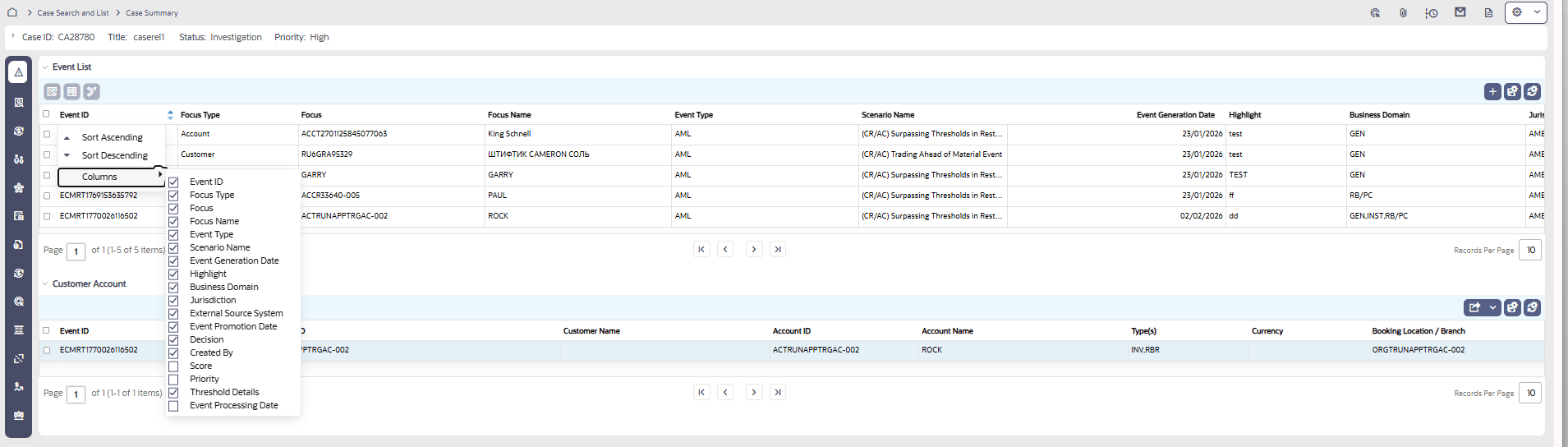Open settings gear dropdown in top right
The height and width of the screenshot is (447, 1568).
tap(1525, 12)
